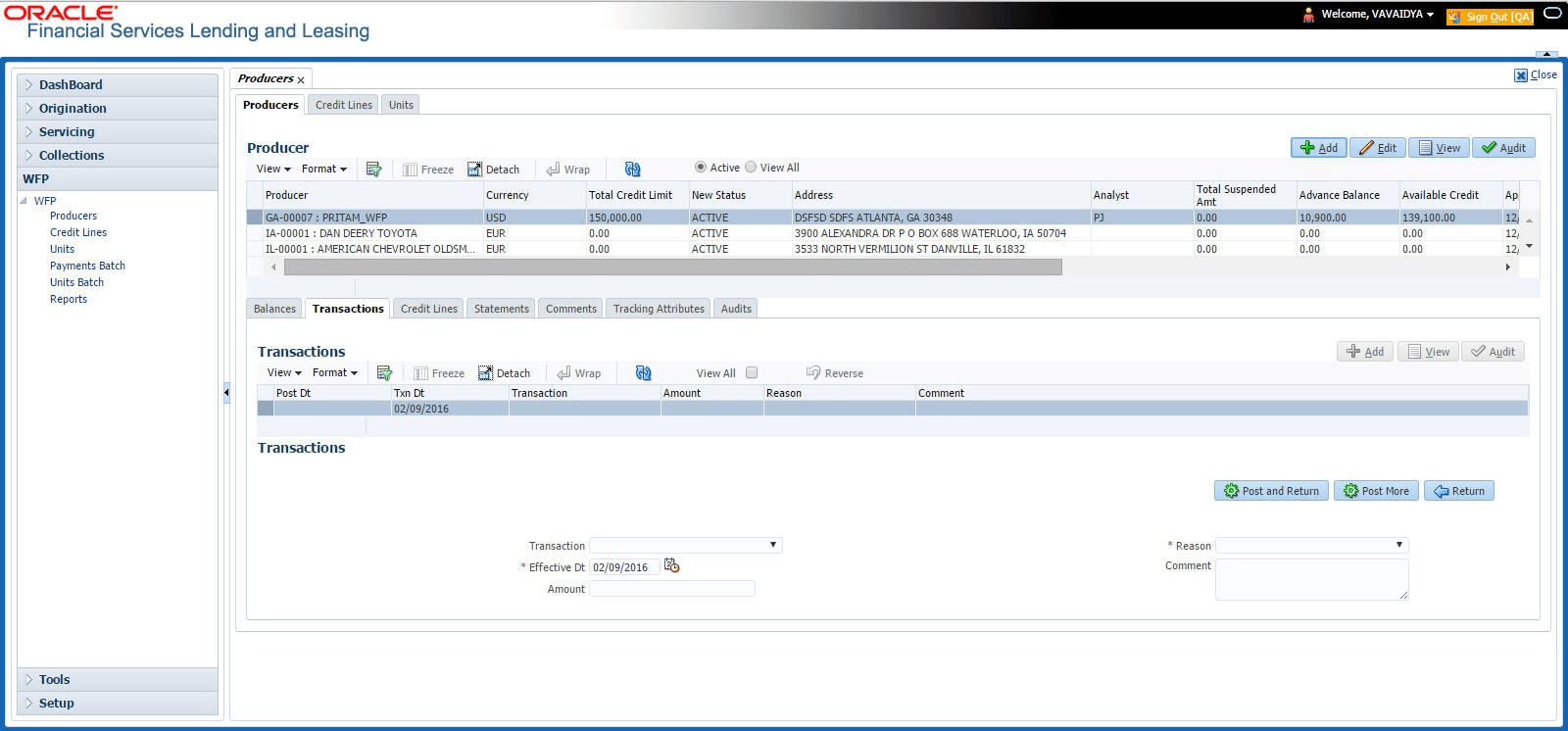The image size is (1568, 731).
Task: Click the Post More button
Action: 1377,491
